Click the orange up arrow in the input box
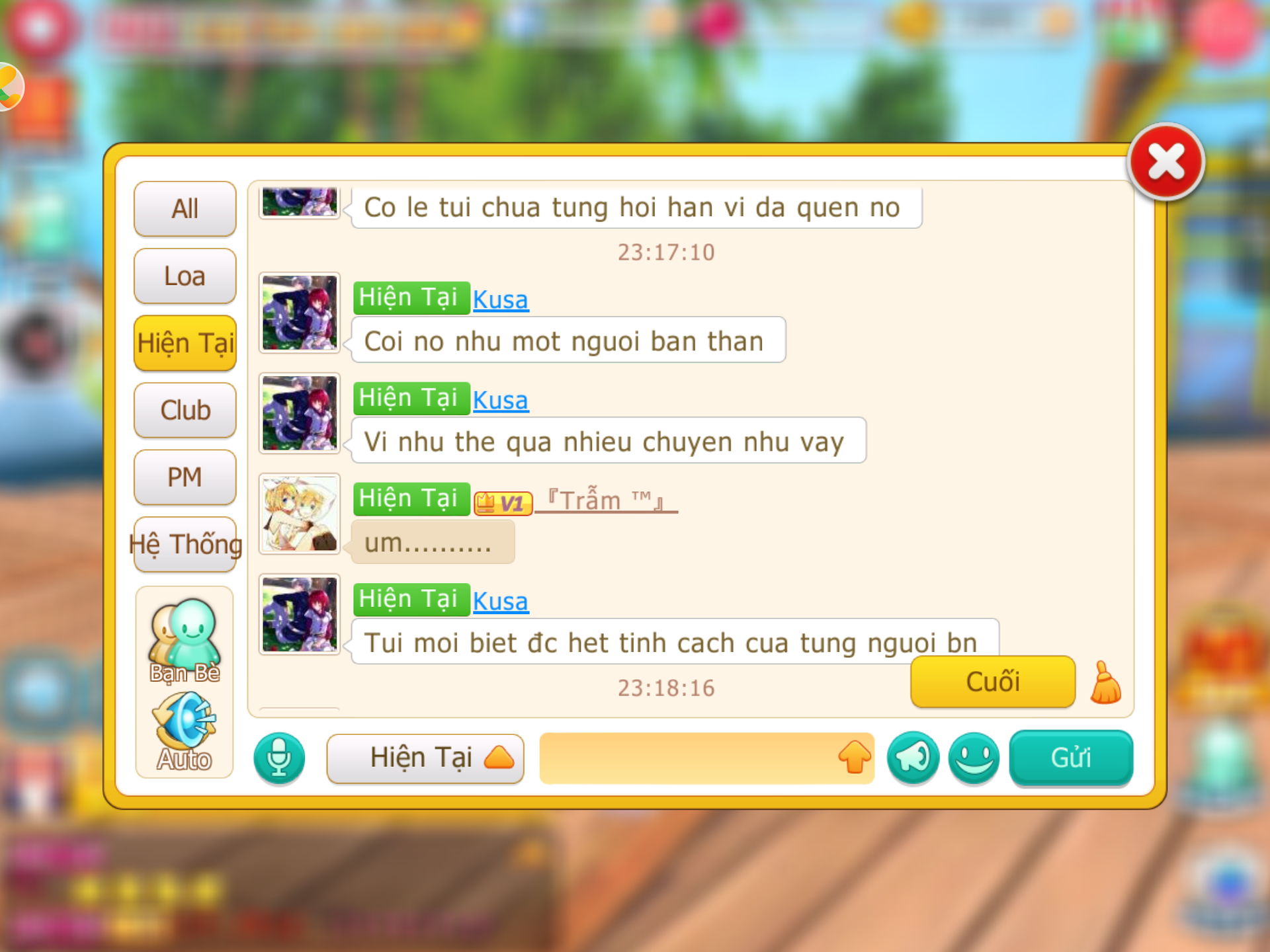 click(x=854, y=757)
